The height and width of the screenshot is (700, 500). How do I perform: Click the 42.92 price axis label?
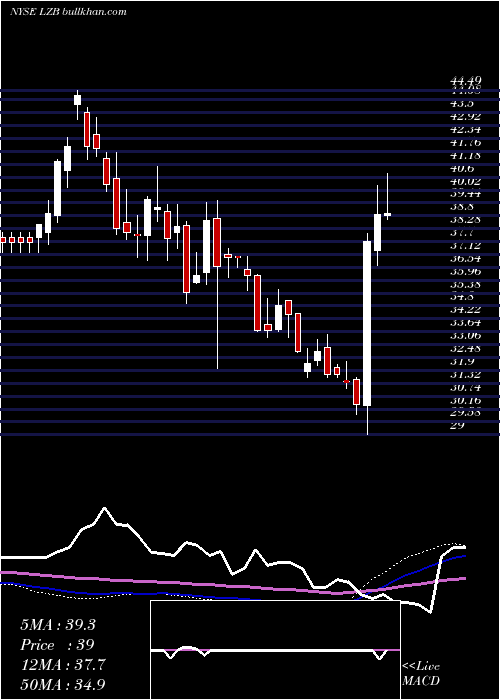[466, 117]
